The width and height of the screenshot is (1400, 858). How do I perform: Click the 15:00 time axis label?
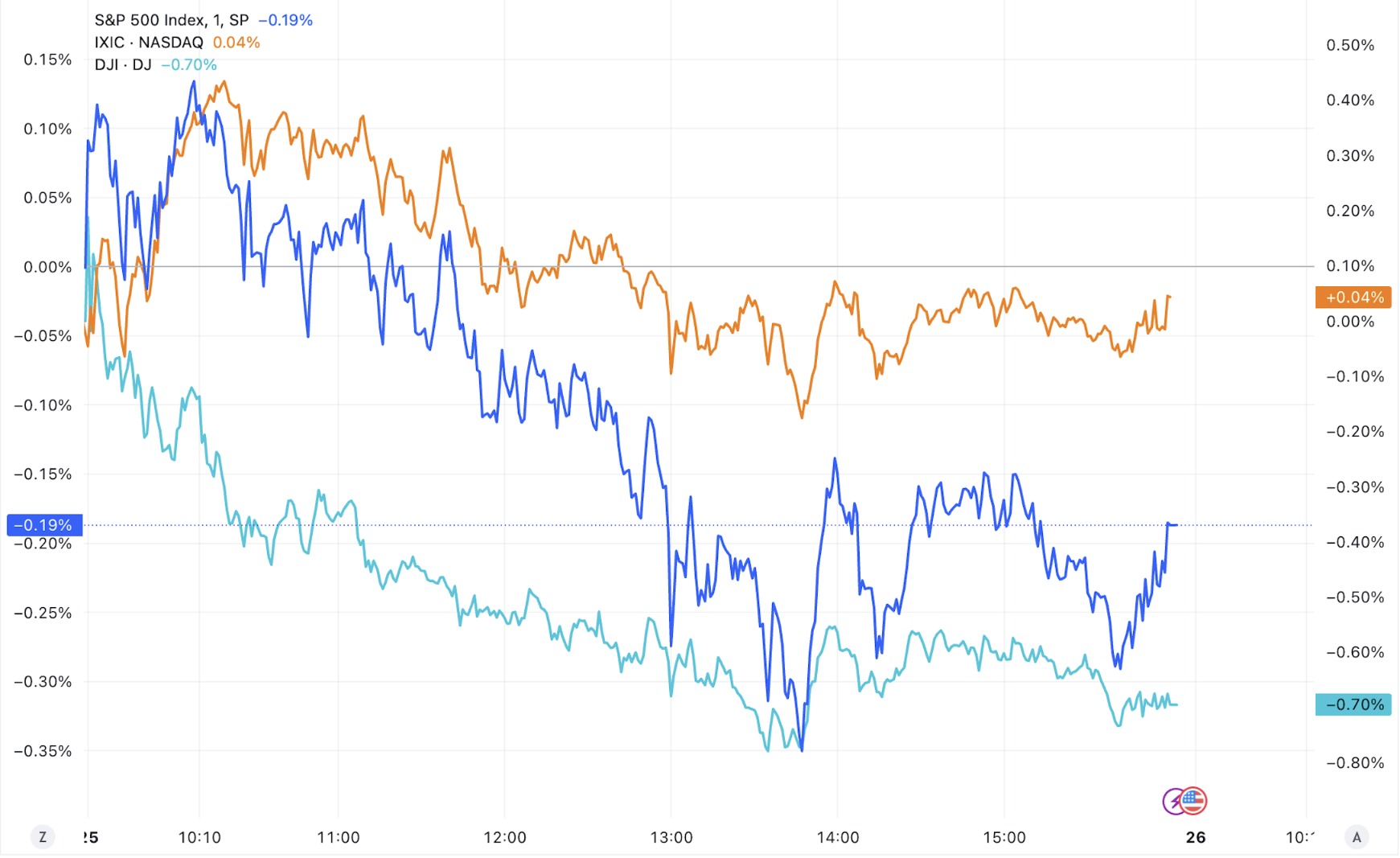[1004, 837]
